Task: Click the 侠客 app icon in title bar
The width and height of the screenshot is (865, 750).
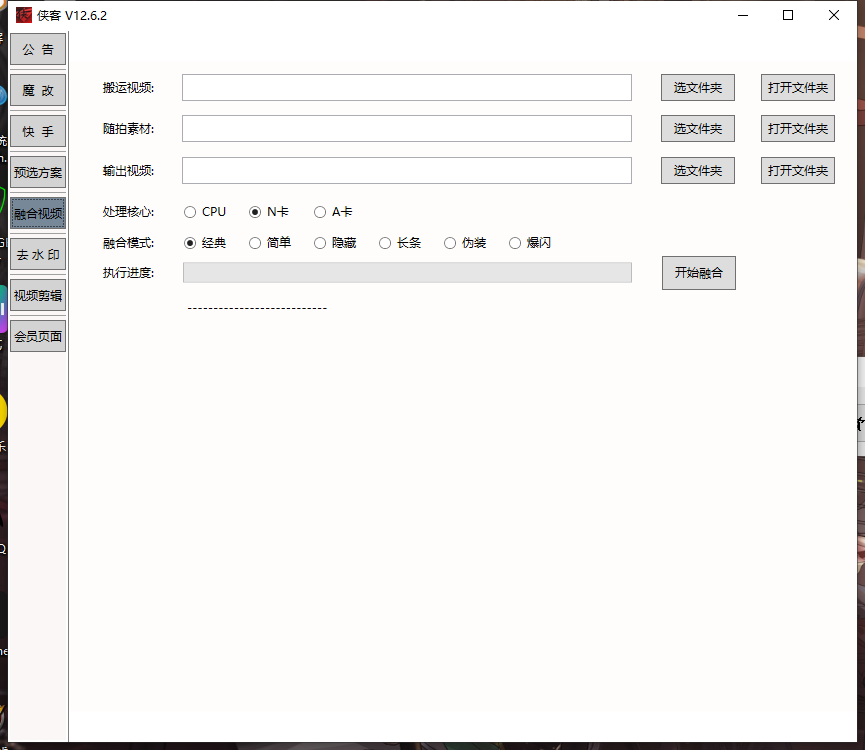Action: pos(24,15)
